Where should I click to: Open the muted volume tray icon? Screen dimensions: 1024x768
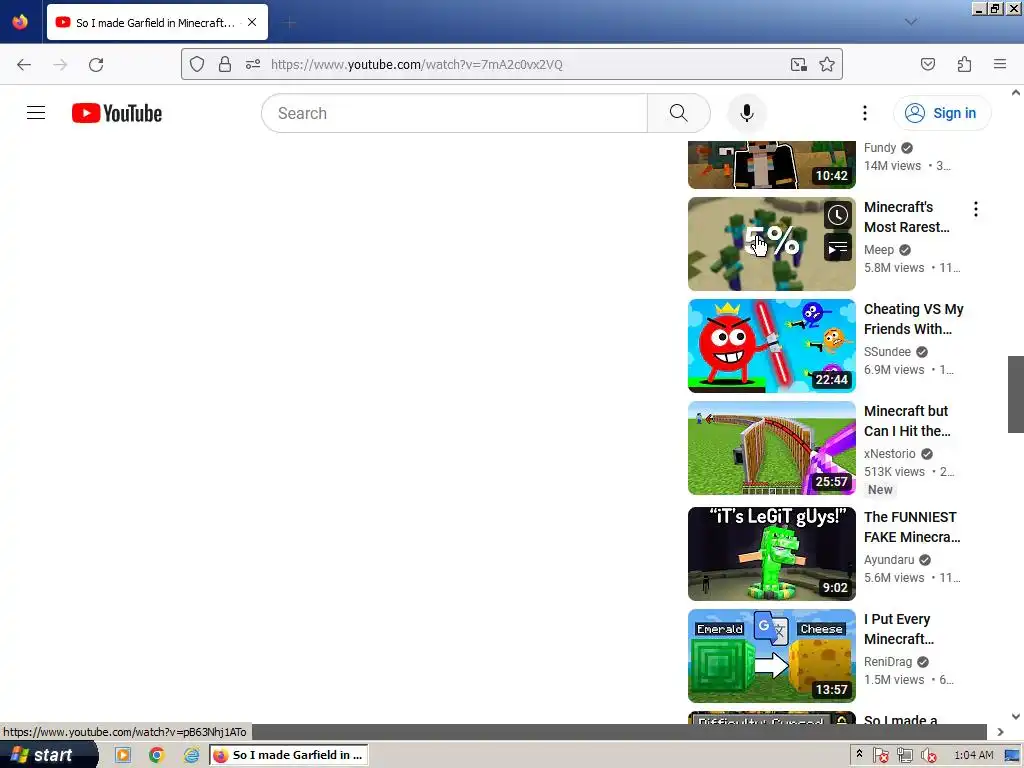(x=929, y=756)
